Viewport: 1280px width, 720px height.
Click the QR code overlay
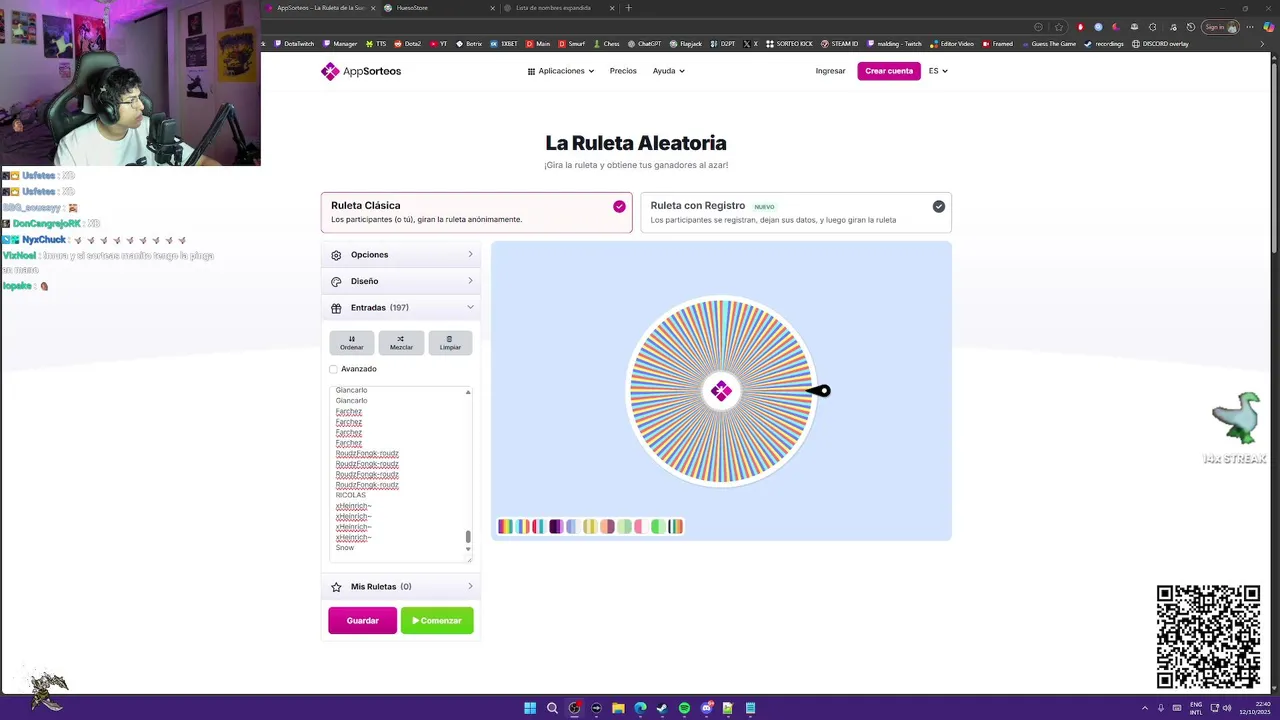[1208, 637]
